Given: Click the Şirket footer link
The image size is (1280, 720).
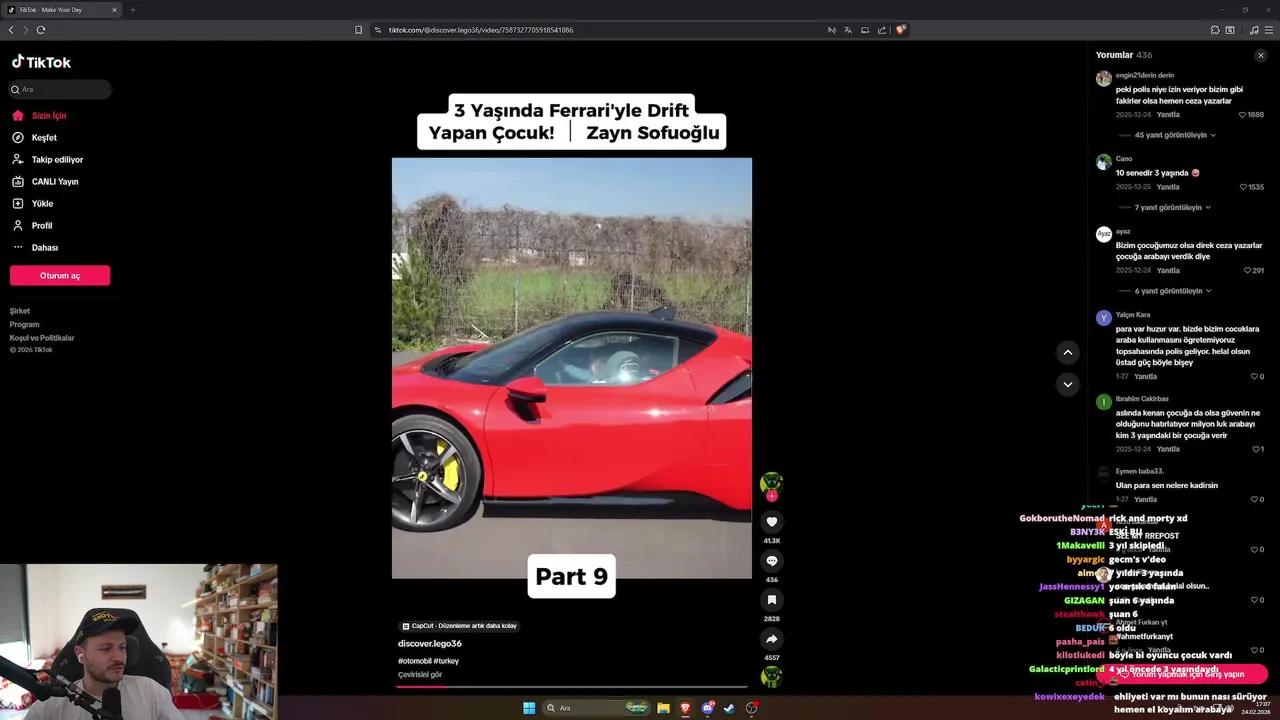Looking at the screenshot, I should [x=20, y=312].
